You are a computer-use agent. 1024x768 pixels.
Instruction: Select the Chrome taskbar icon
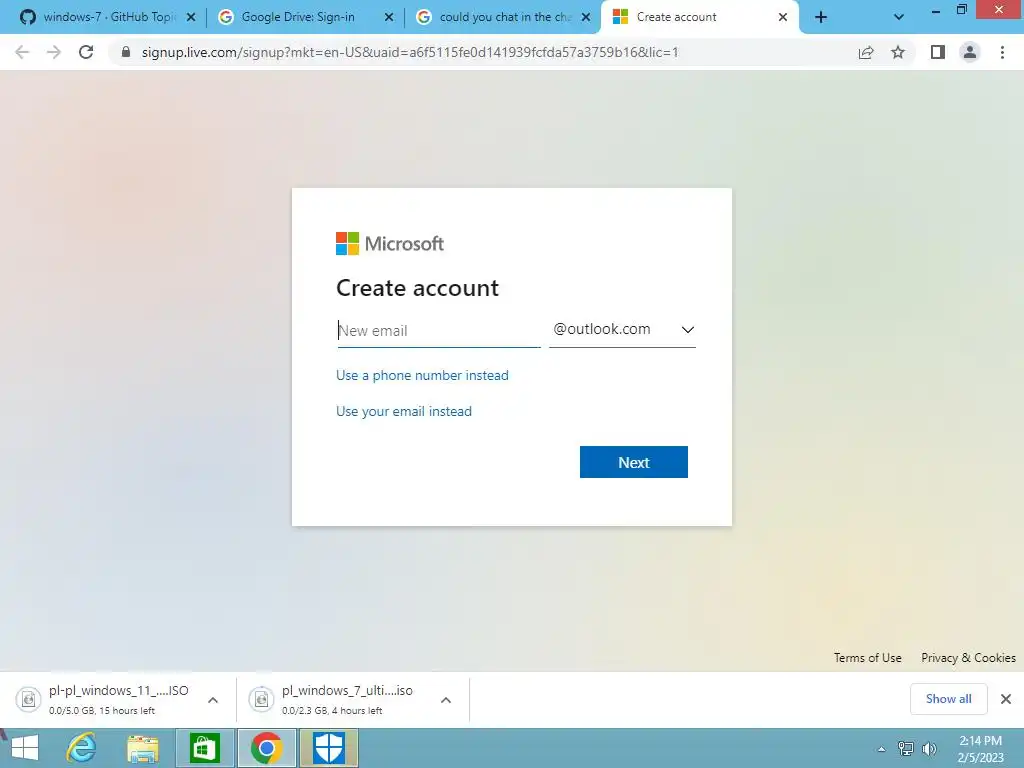(x=266, y=748)
